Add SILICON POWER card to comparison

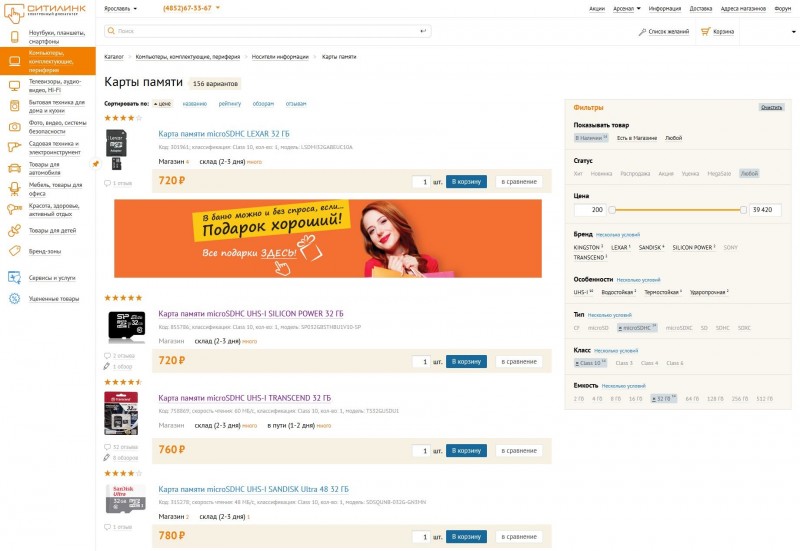pyautogui.click(x=519, y=362)
